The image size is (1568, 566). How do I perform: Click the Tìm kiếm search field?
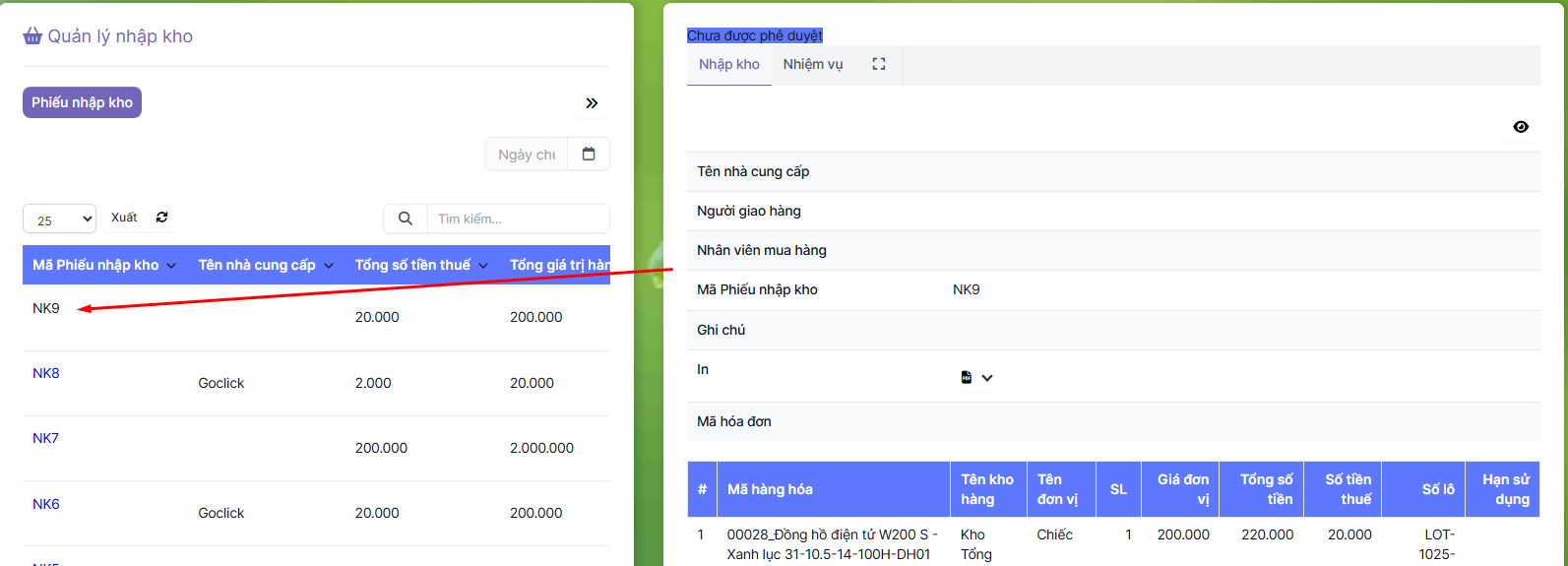coord(517,219)
